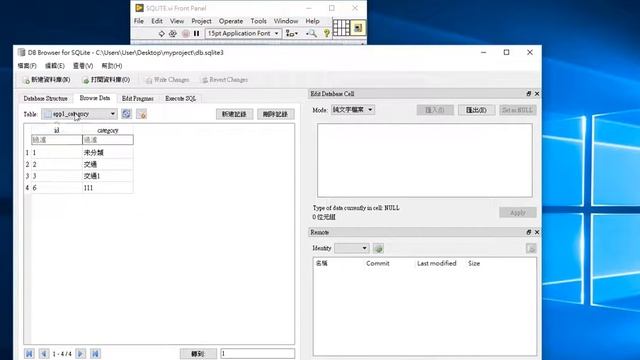Click Write Changes toolbar button
The width and height of the screenshot is (640, 360).
tap(167, 80)
